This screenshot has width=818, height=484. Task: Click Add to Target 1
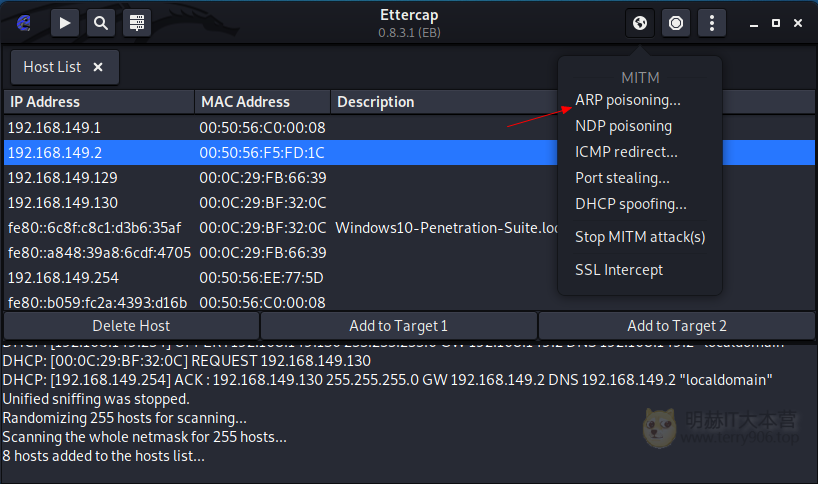(x=399, y=326)
